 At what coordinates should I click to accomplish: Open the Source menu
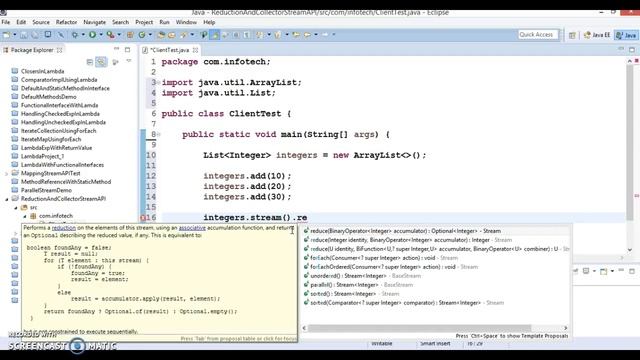41,22
